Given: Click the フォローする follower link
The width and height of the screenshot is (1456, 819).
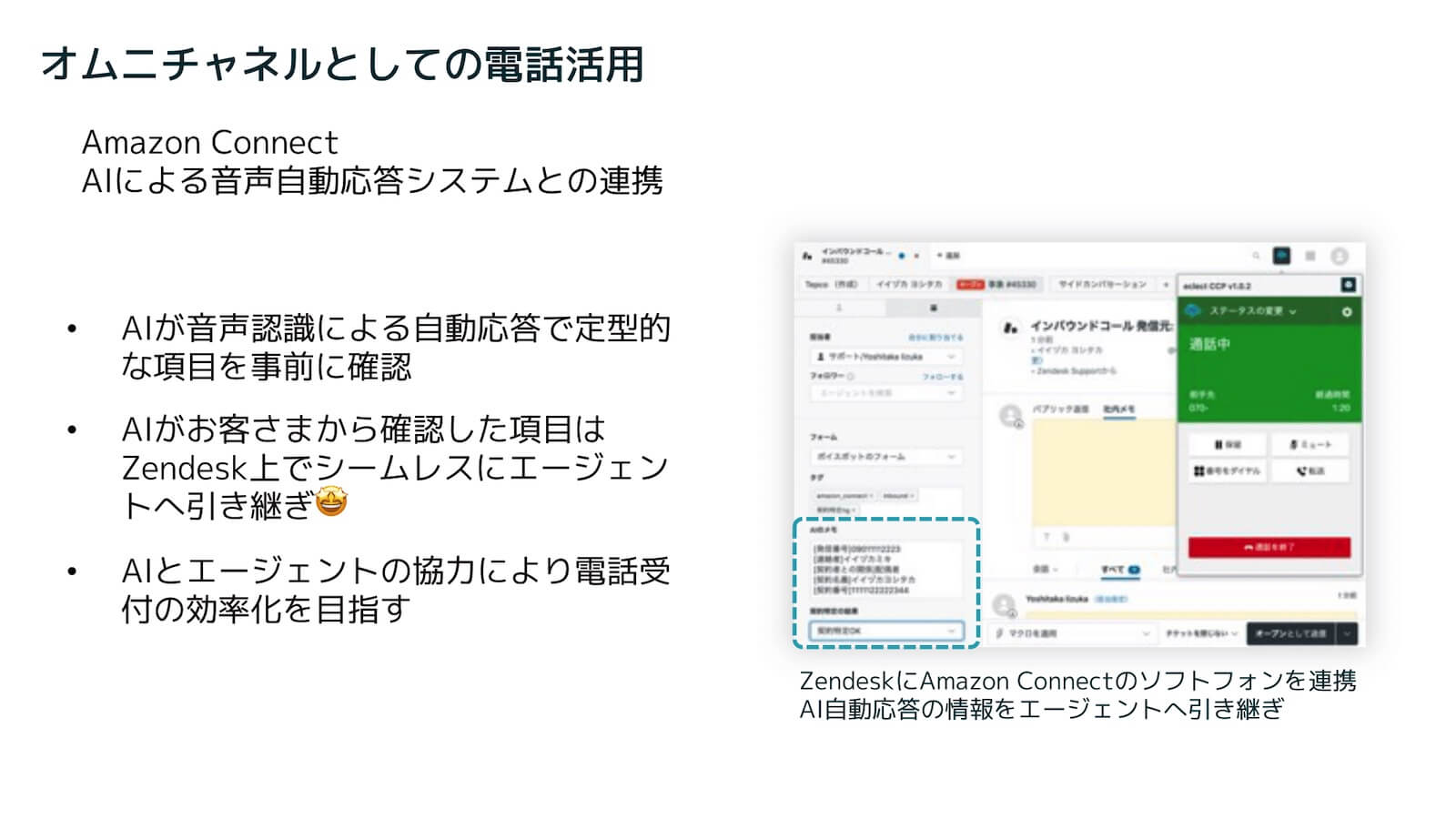Looking at the screenshot, I should (x=944, y=378).
